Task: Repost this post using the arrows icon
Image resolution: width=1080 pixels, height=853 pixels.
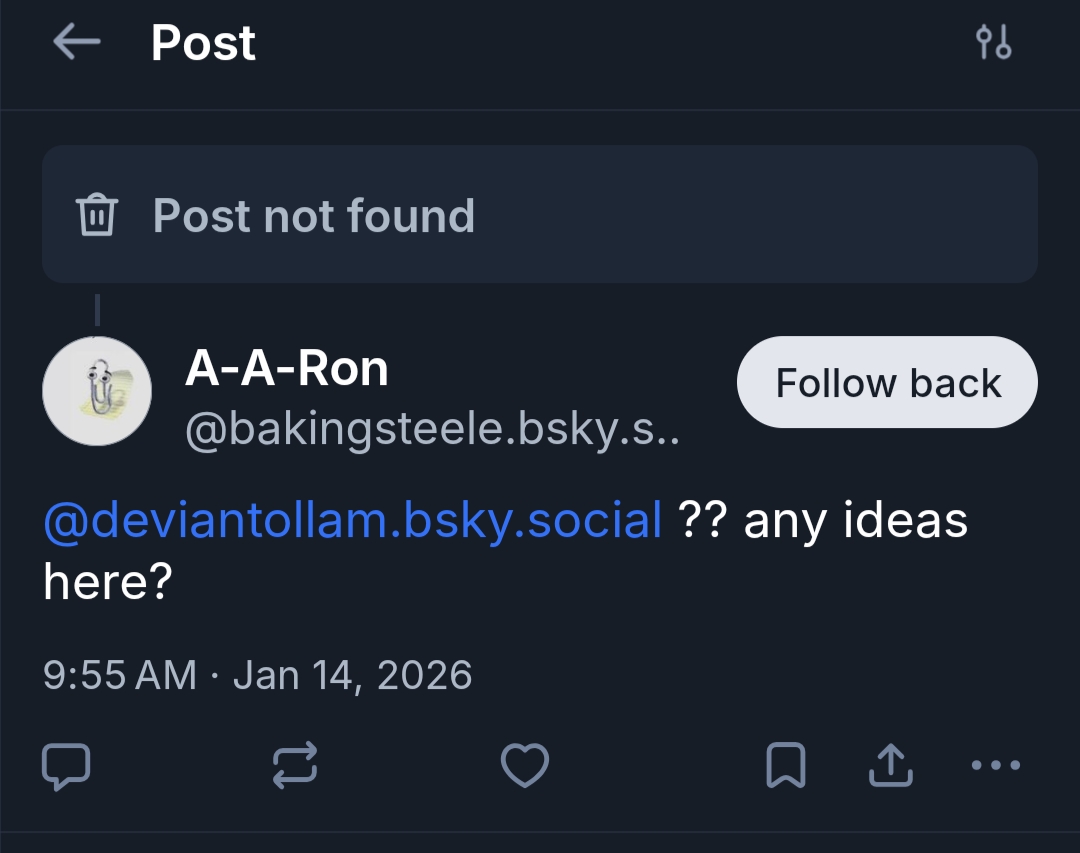Action: tap(295, 766)
